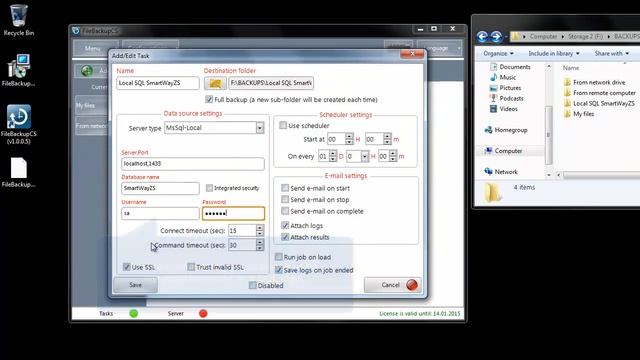Open Homegroup in Explorer sidebar
The width and height of the screenshot is (640, 360).
[x=506, y=130]
